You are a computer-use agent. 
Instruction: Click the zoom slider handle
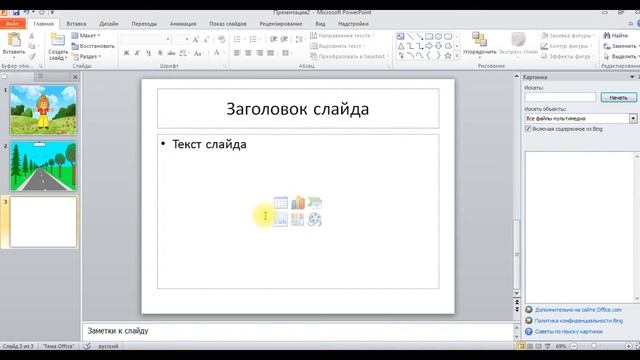coord(593,346)
